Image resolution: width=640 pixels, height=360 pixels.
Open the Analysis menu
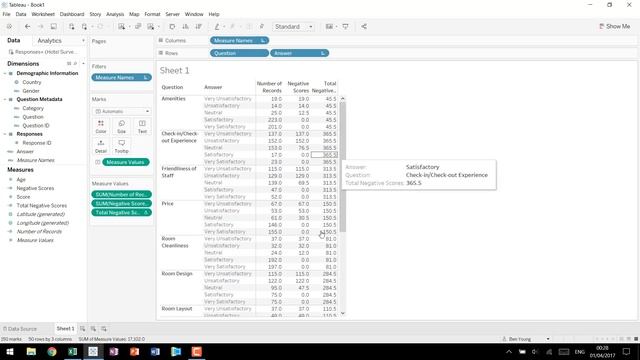click(x=115, y=14)
